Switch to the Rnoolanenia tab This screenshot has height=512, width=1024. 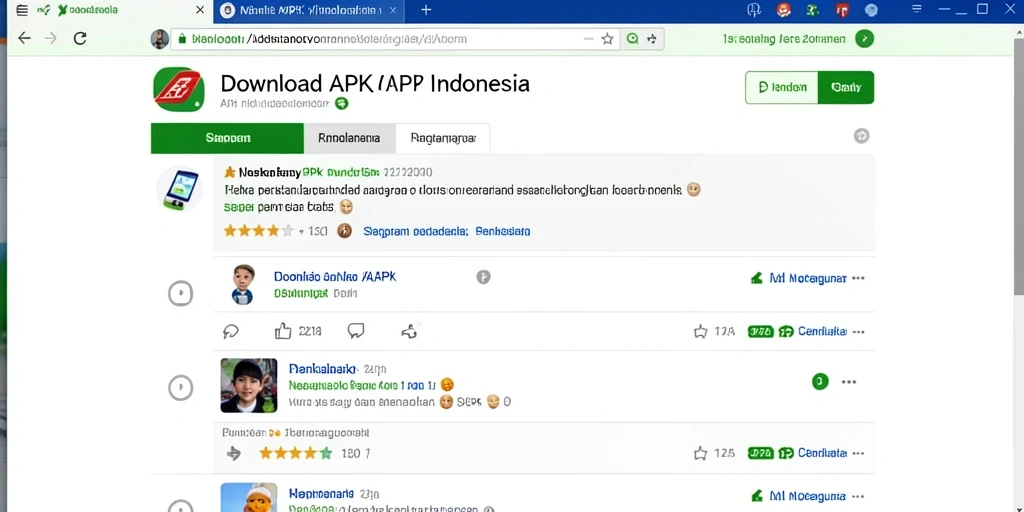click(x=349, y=138)
